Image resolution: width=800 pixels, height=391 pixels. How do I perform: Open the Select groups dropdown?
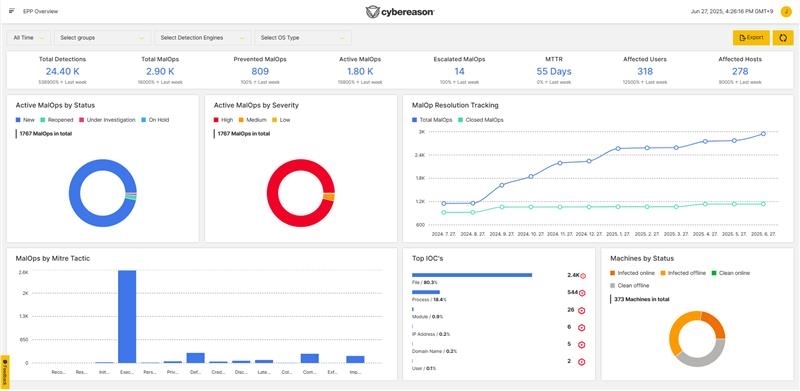pos(102,38)
